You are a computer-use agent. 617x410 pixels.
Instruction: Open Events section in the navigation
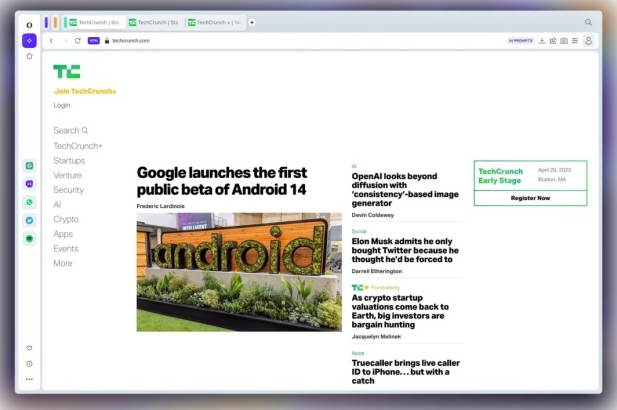point(66,248)
